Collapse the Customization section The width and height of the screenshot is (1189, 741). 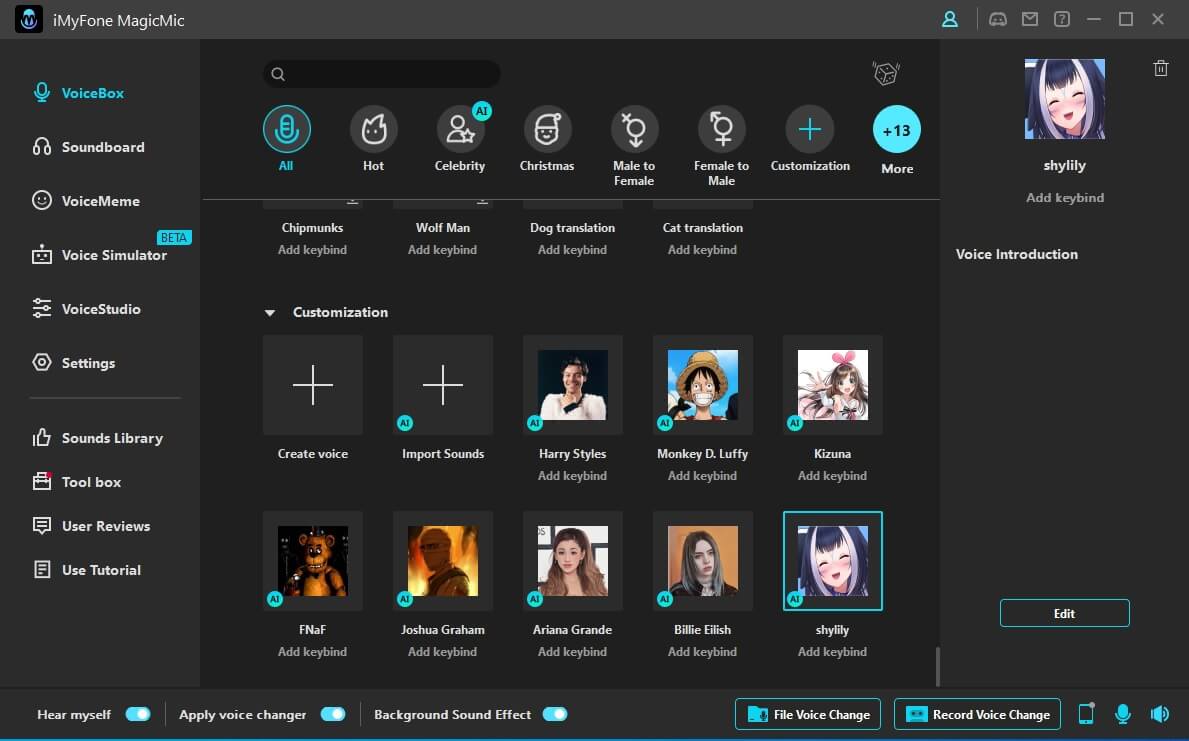point(270,312)
